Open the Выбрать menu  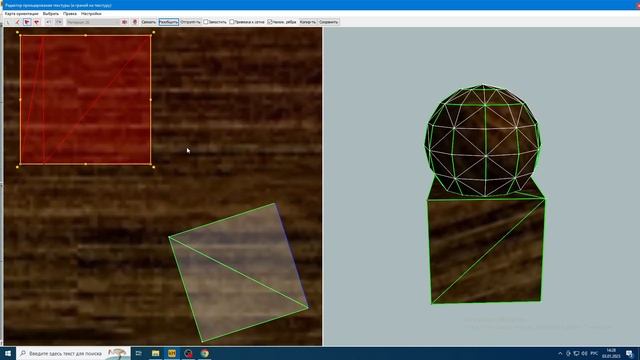point(51,13)
